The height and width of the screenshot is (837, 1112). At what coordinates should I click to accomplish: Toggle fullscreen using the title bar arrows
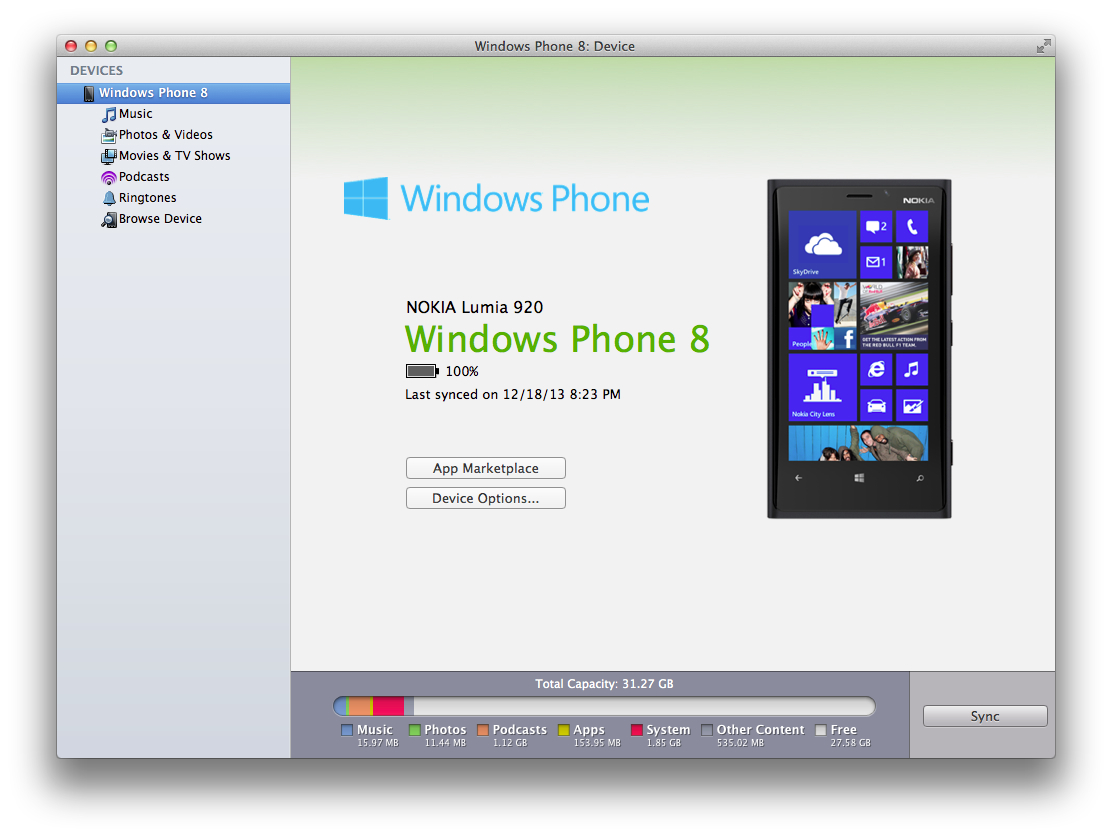pos(1043,46)
